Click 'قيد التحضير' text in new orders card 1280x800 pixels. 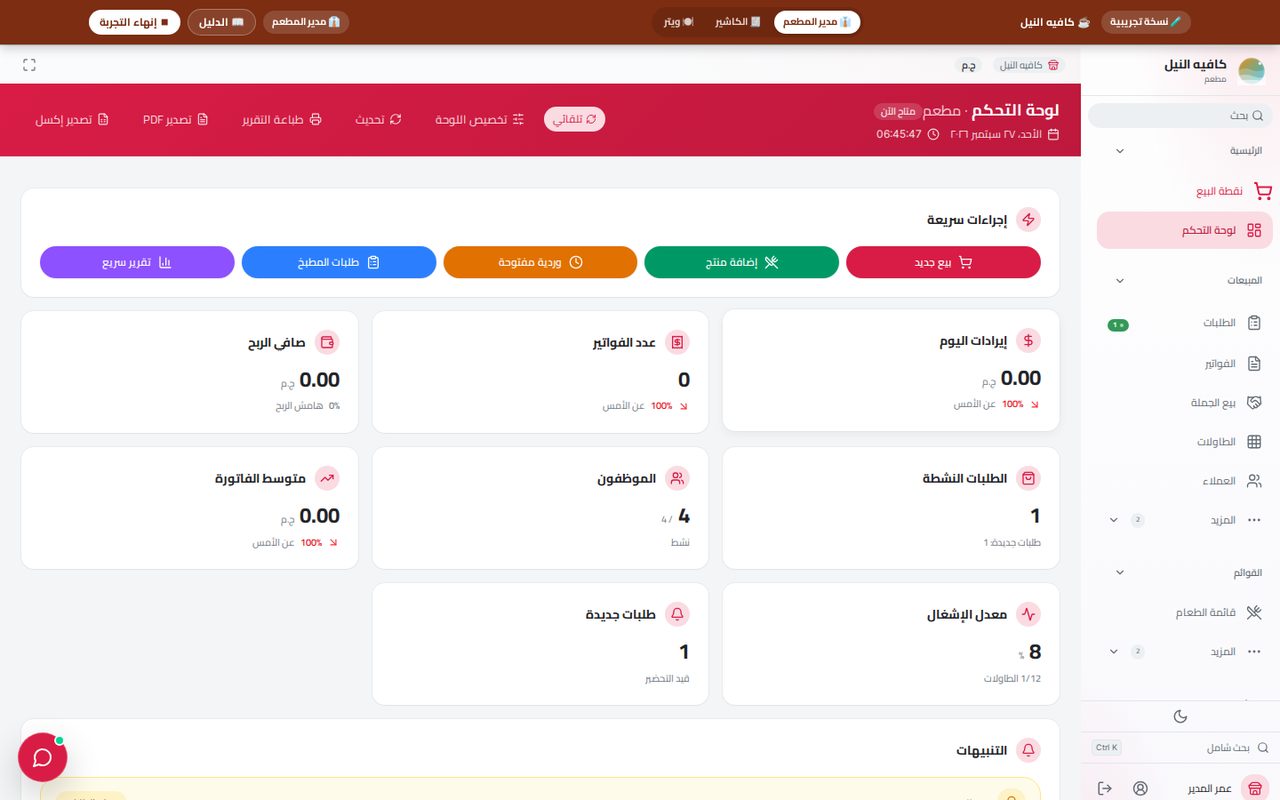[x=667, y=679]
